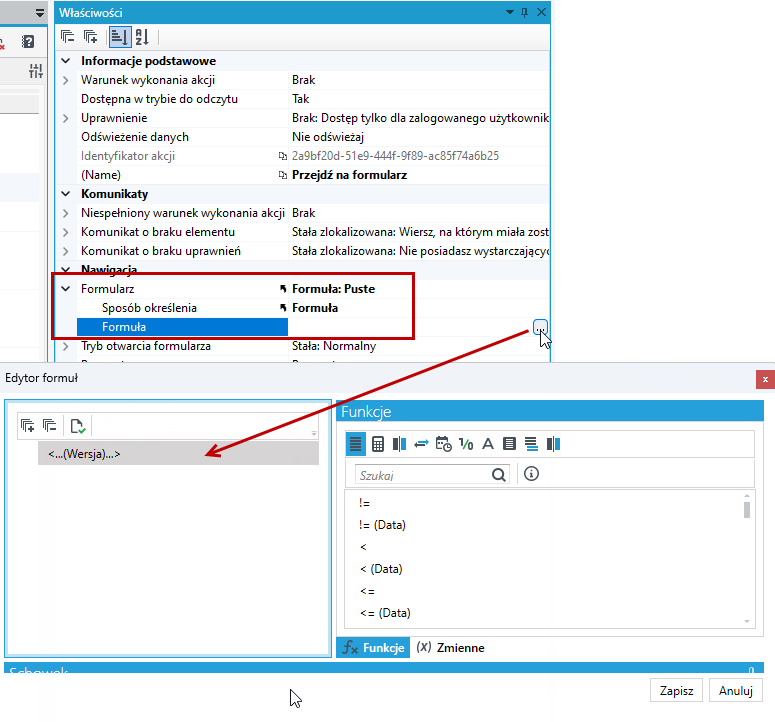The image size is (775, 722).
Task: Toggle categorized view in Właściwości toolbar
Action: pyautogui.click(x=120, y=37)
